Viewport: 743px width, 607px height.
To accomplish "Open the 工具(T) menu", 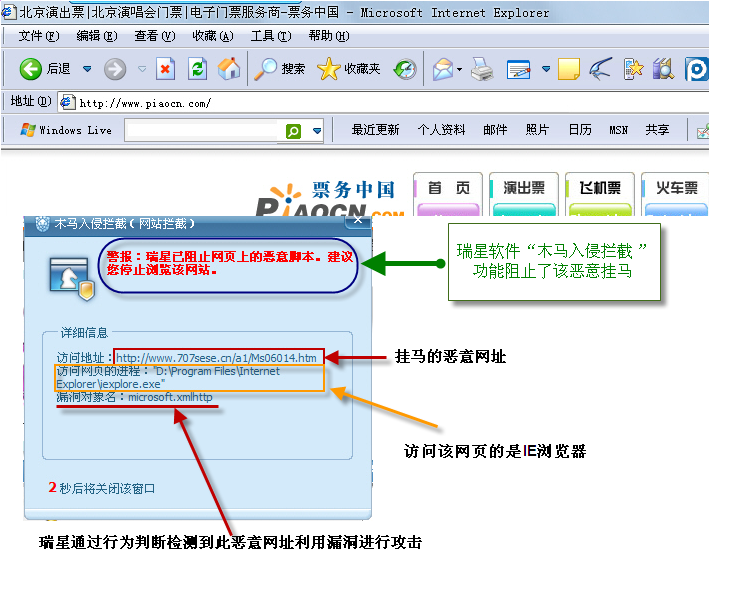I will click(x=271, y=36).
